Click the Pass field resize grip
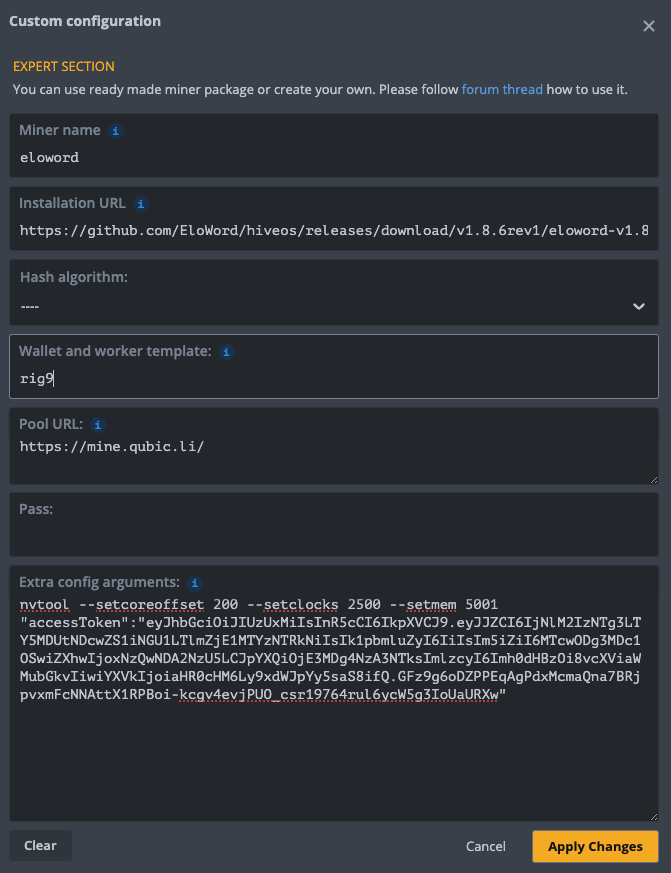The image size is (671, 873). tap(655, 549)
